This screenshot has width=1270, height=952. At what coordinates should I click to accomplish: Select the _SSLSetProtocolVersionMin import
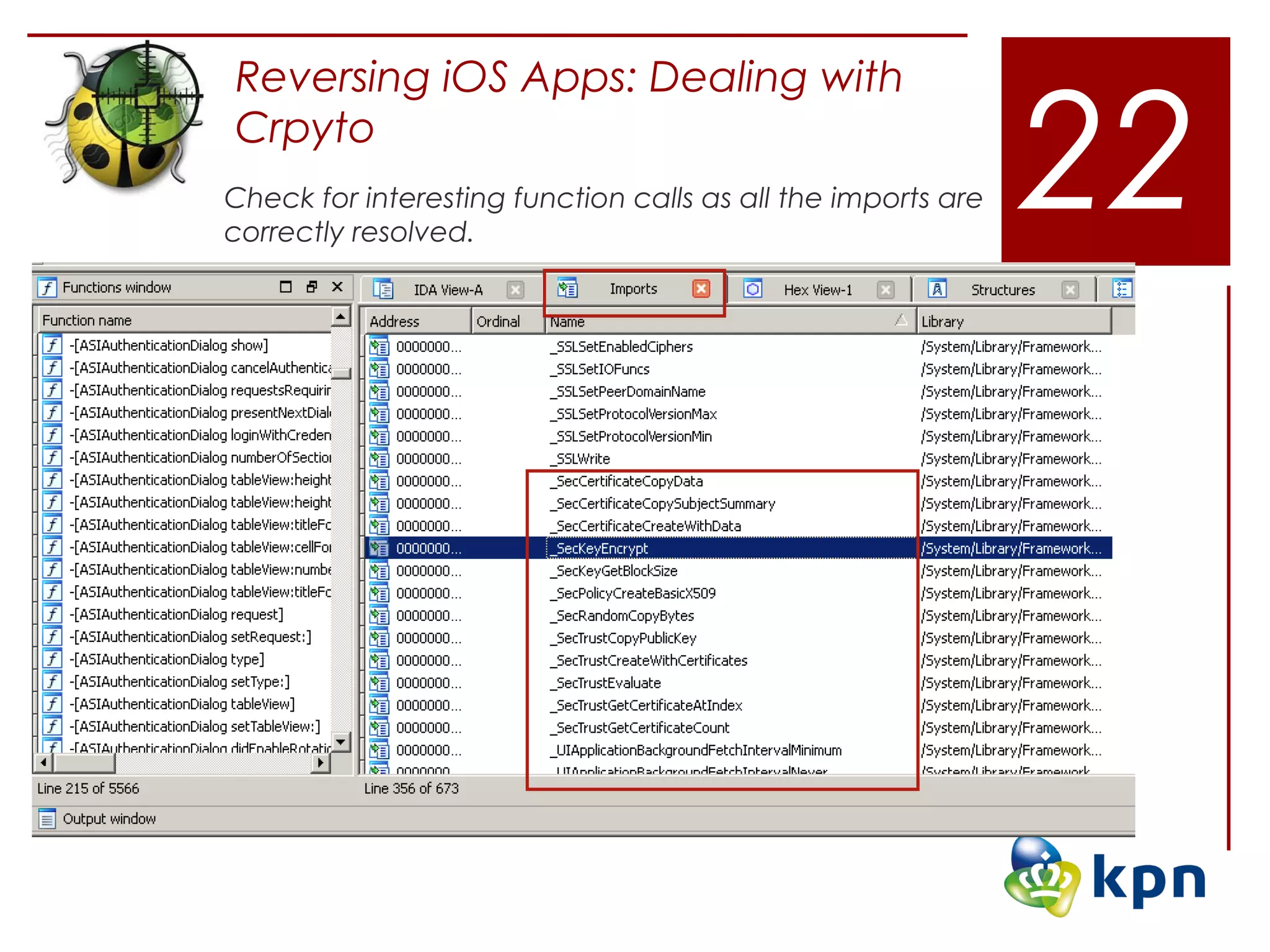pos(631,436)
